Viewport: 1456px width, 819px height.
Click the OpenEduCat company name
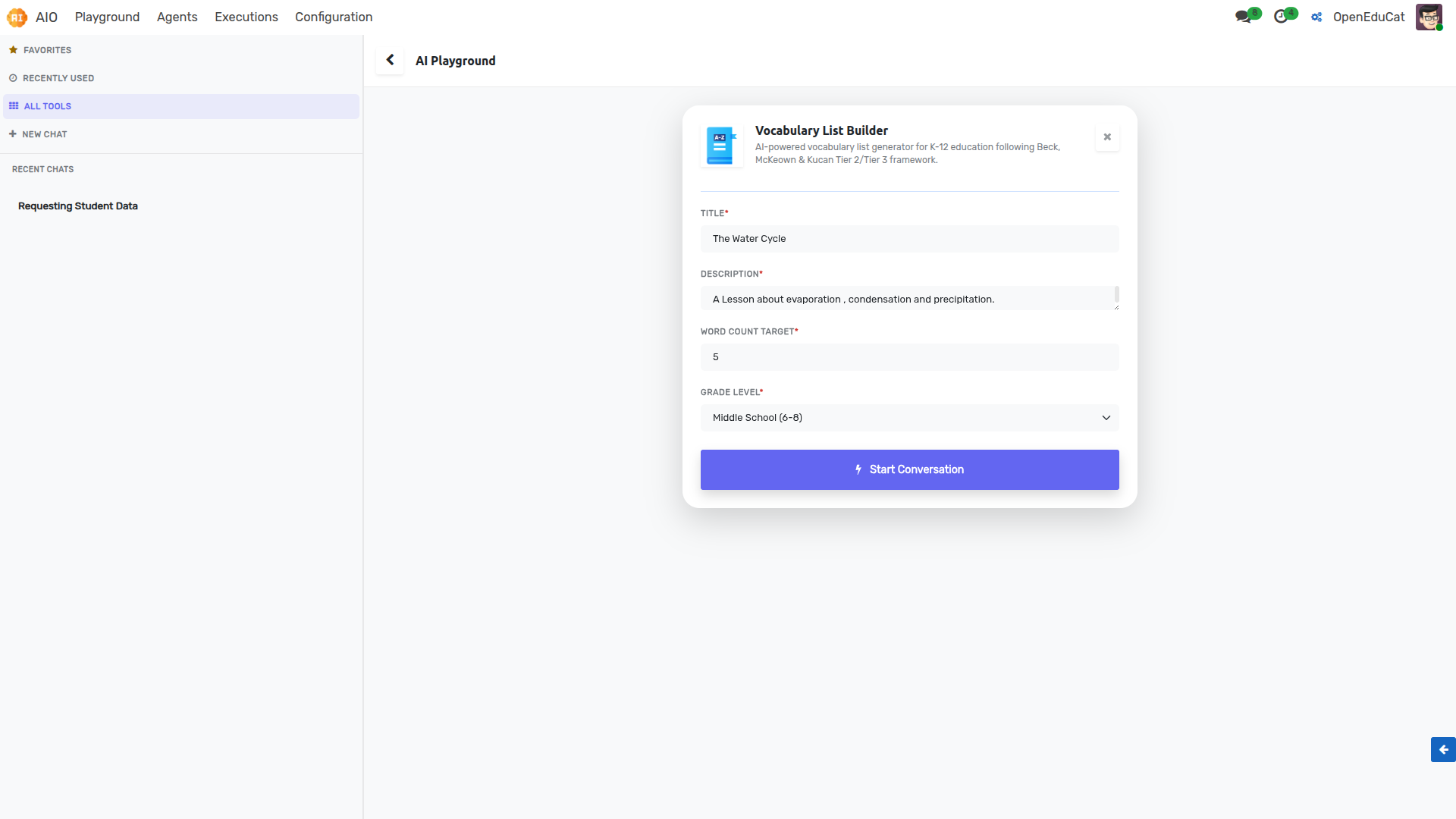pos(1369,17)
